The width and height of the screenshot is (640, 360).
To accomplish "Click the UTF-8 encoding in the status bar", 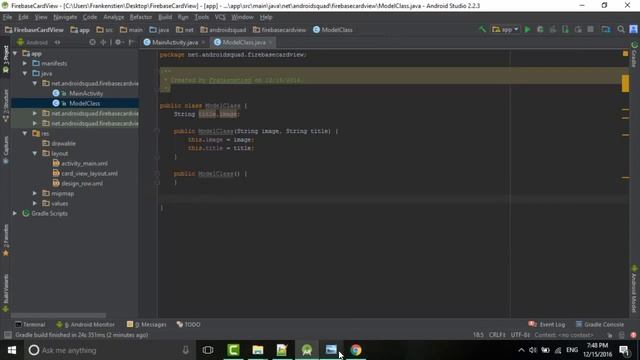I will point(520,335).
